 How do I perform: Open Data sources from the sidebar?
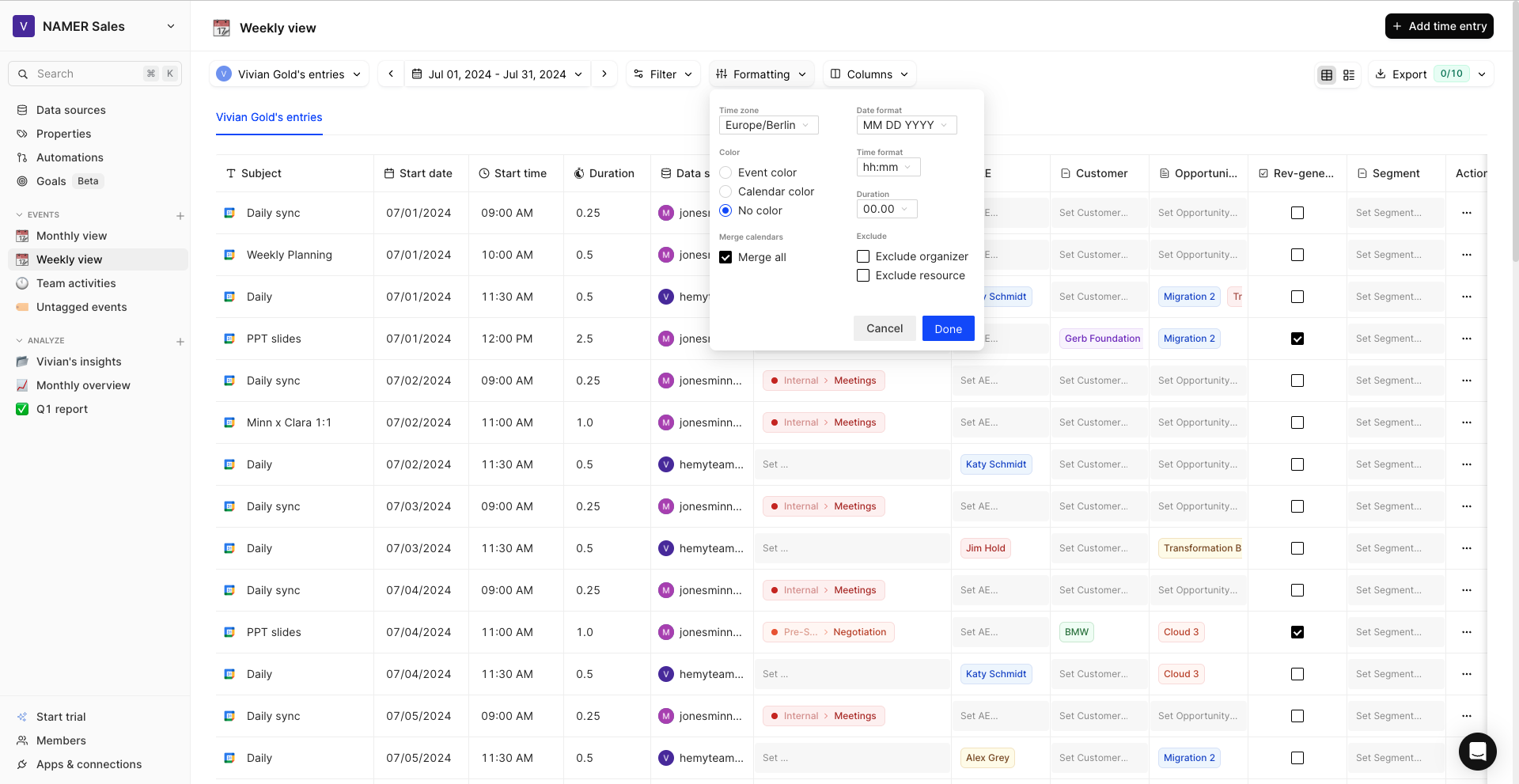click(x=71, y=110)
